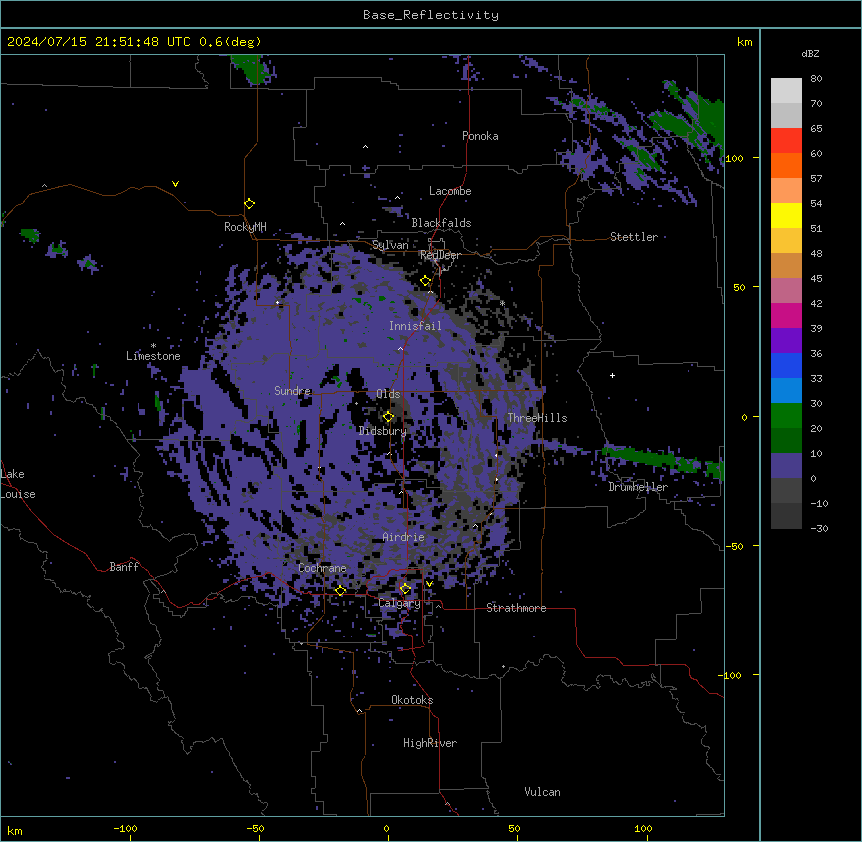
Task: Click the timestamp 2024/07/15 21:51:48 UTC
Action: tap(99, 42)
